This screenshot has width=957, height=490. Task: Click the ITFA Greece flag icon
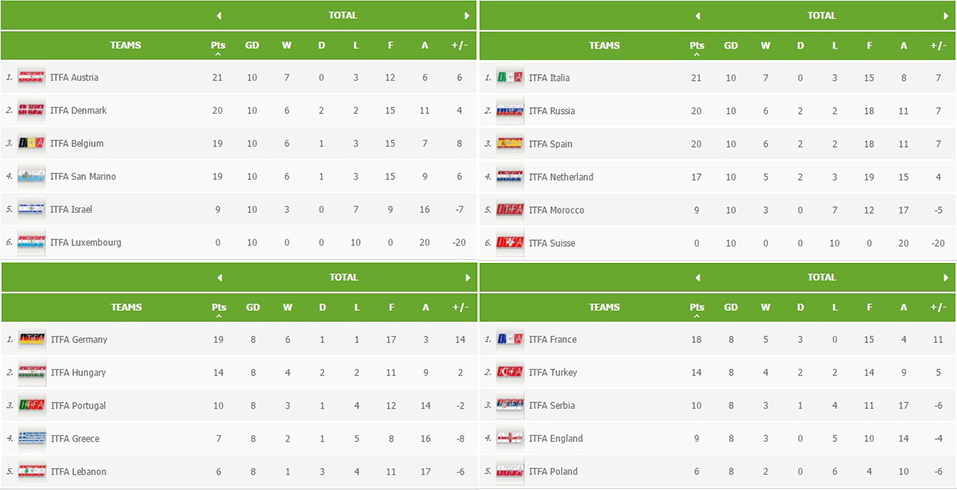31,438
